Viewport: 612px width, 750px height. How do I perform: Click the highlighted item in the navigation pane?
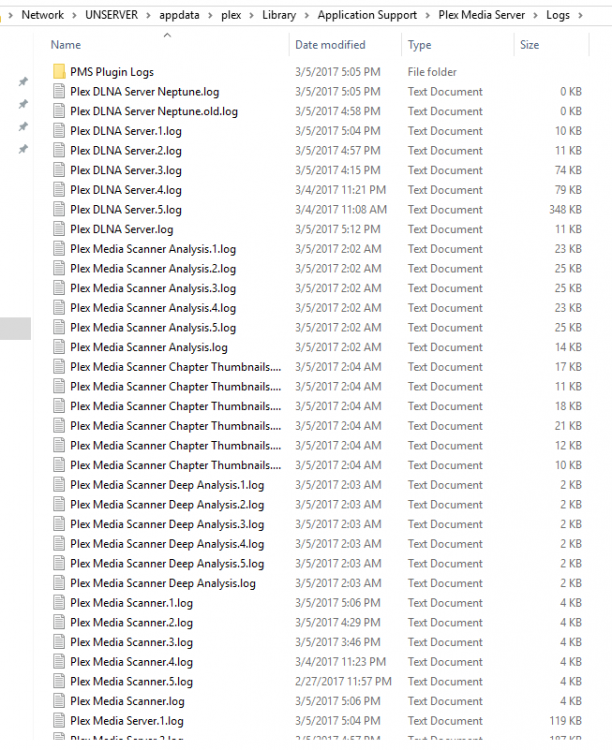point(15,328)
